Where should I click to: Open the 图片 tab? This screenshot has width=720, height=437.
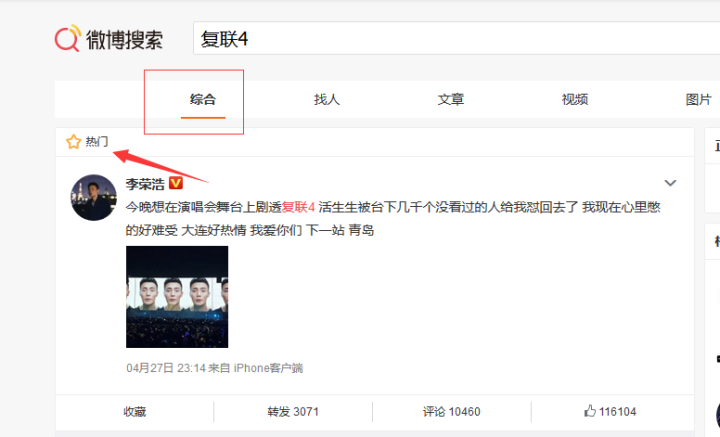coord(698,100)
